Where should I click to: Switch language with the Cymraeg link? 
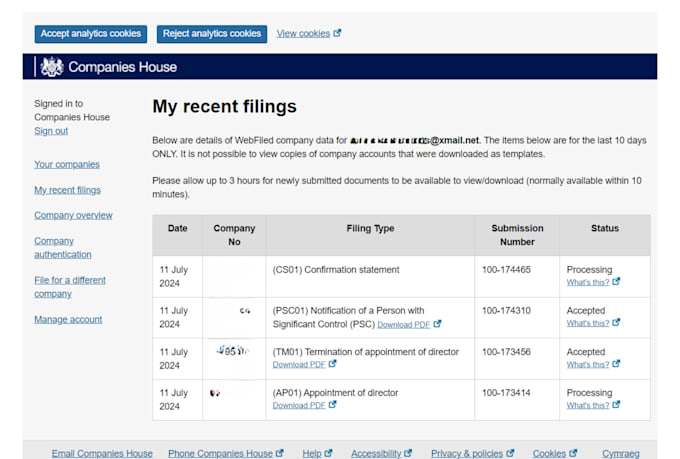pos(621,453)
